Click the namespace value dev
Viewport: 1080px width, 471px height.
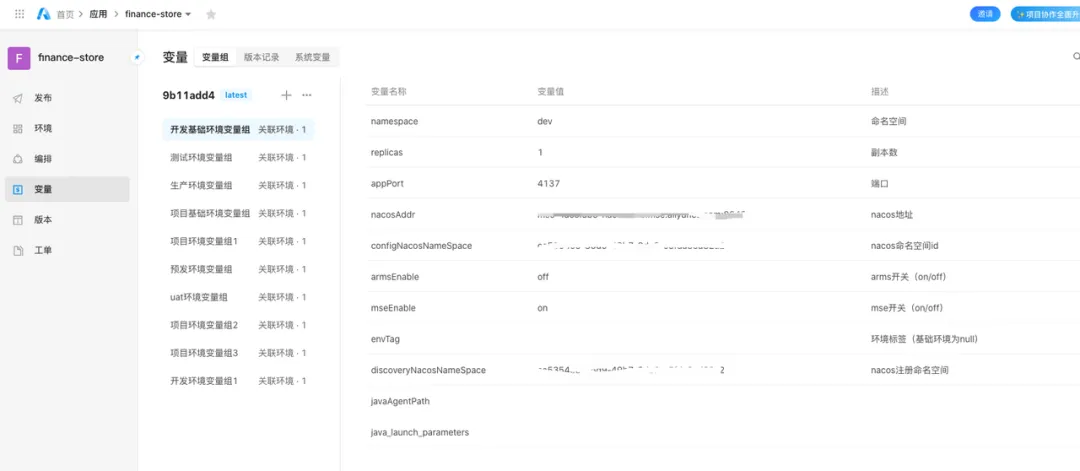tap(544, 121)
